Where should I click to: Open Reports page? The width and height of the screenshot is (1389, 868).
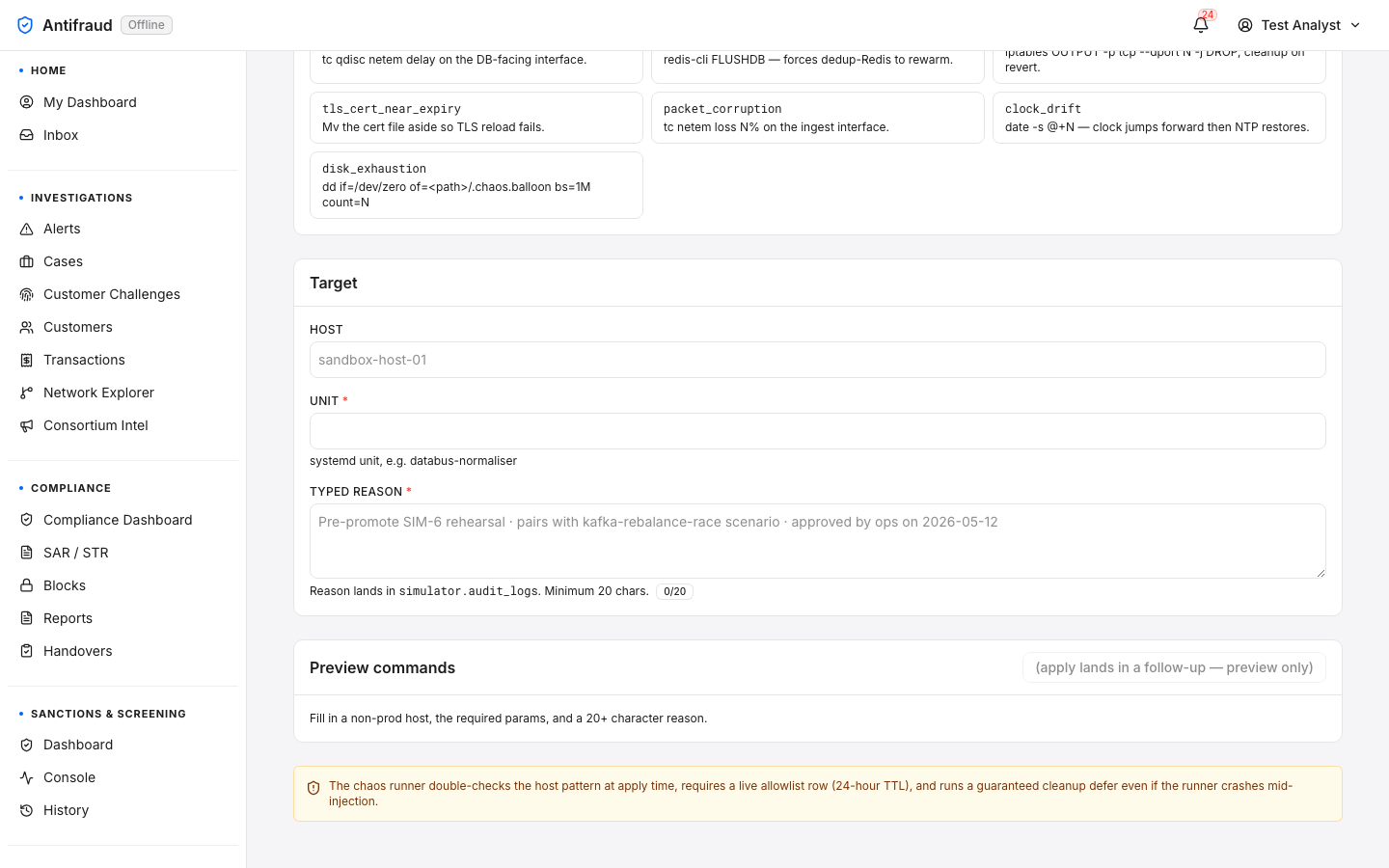[68, 618]
